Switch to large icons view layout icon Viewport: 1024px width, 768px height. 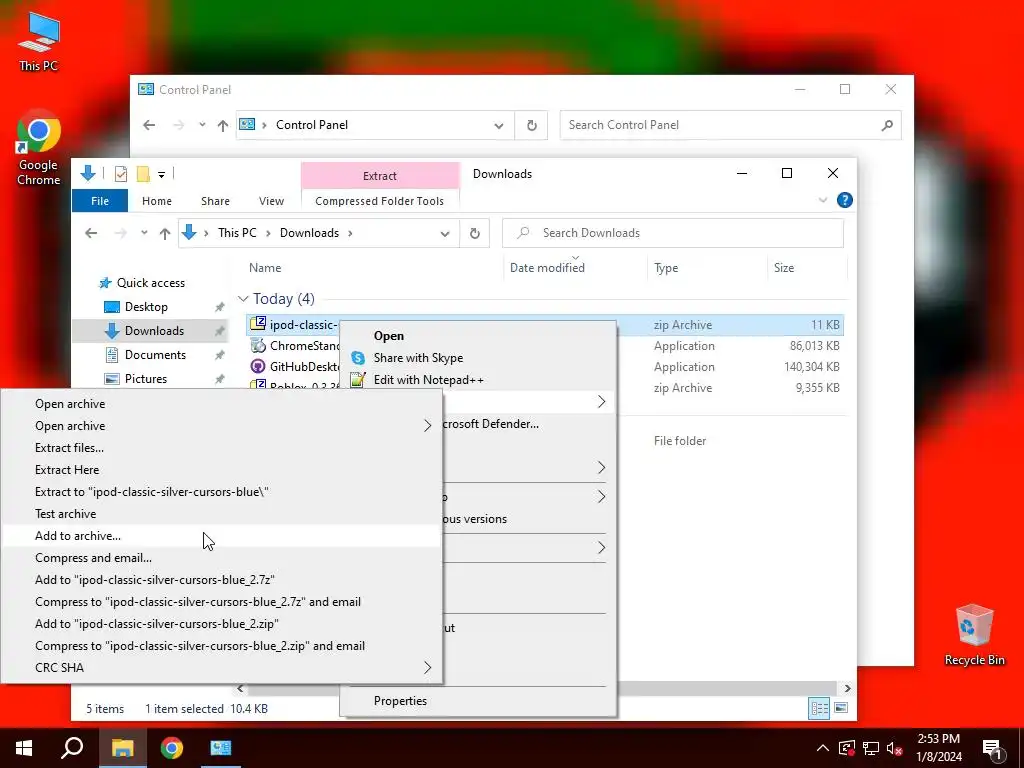point(841,708)
